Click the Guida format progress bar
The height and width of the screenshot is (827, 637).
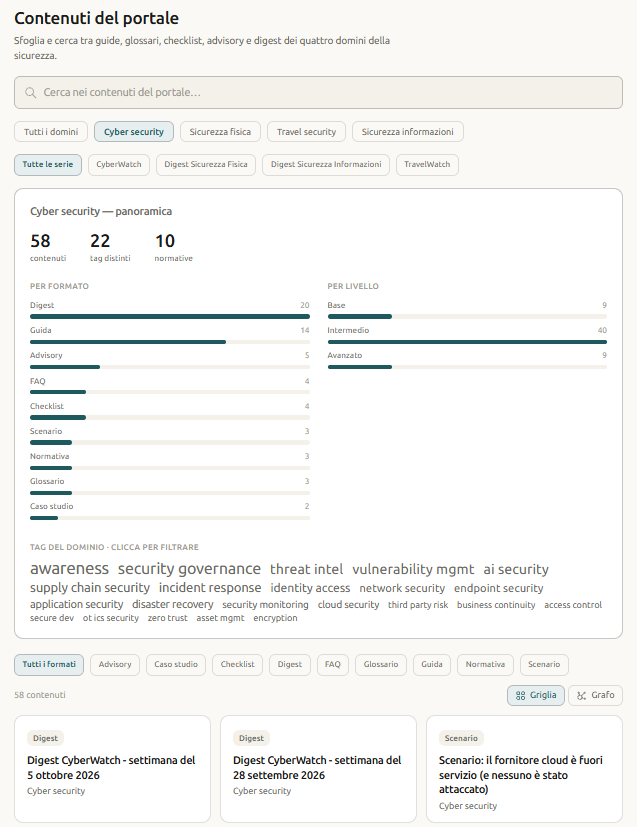(x=170, y=342)
